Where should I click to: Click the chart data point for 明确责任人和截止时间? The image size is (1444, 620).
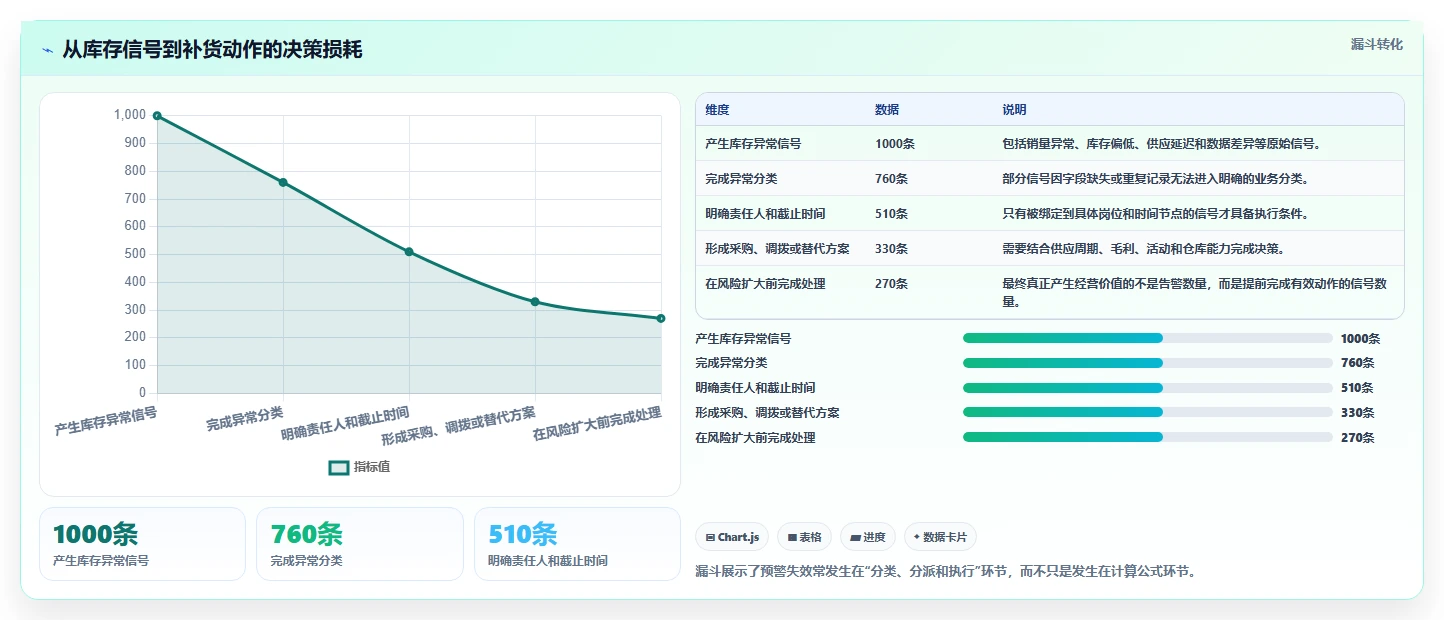(409, 251)
